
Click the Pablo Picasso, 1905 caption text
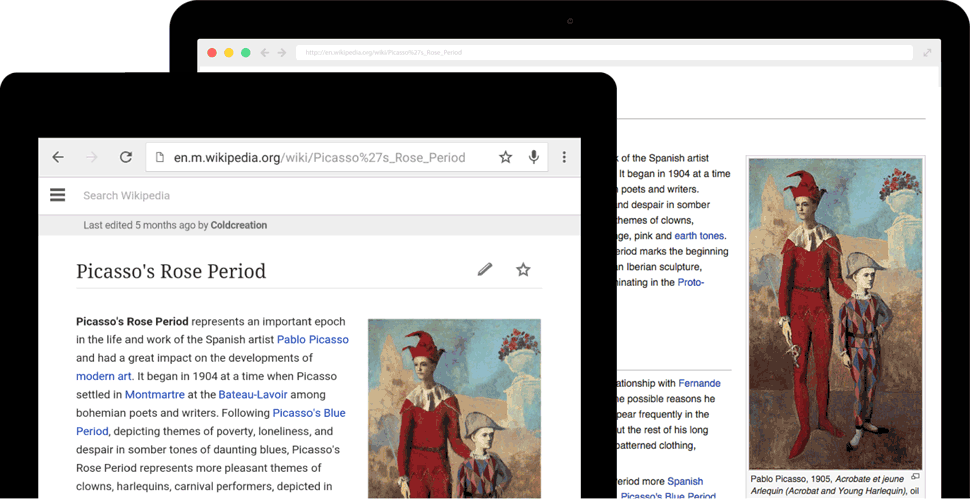[791, 478]
